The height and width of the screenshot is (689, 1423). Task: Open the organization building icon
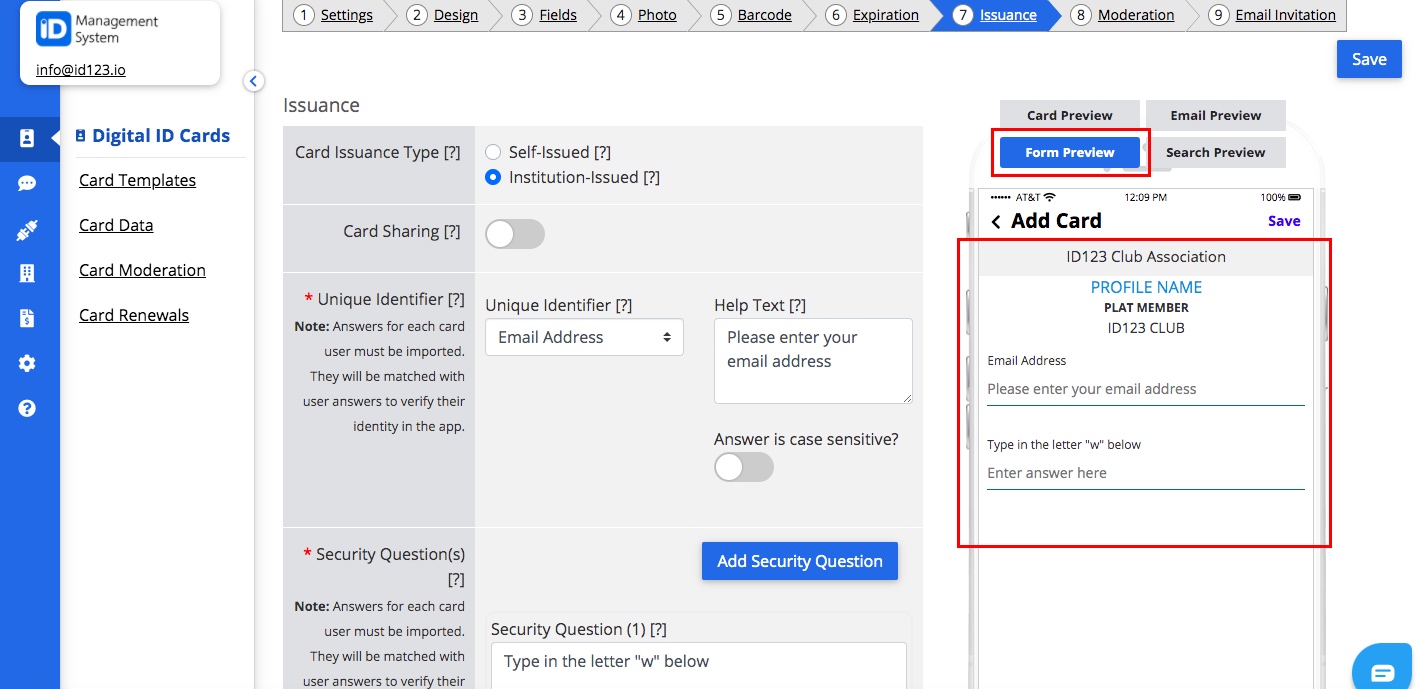tap(30, 272)
